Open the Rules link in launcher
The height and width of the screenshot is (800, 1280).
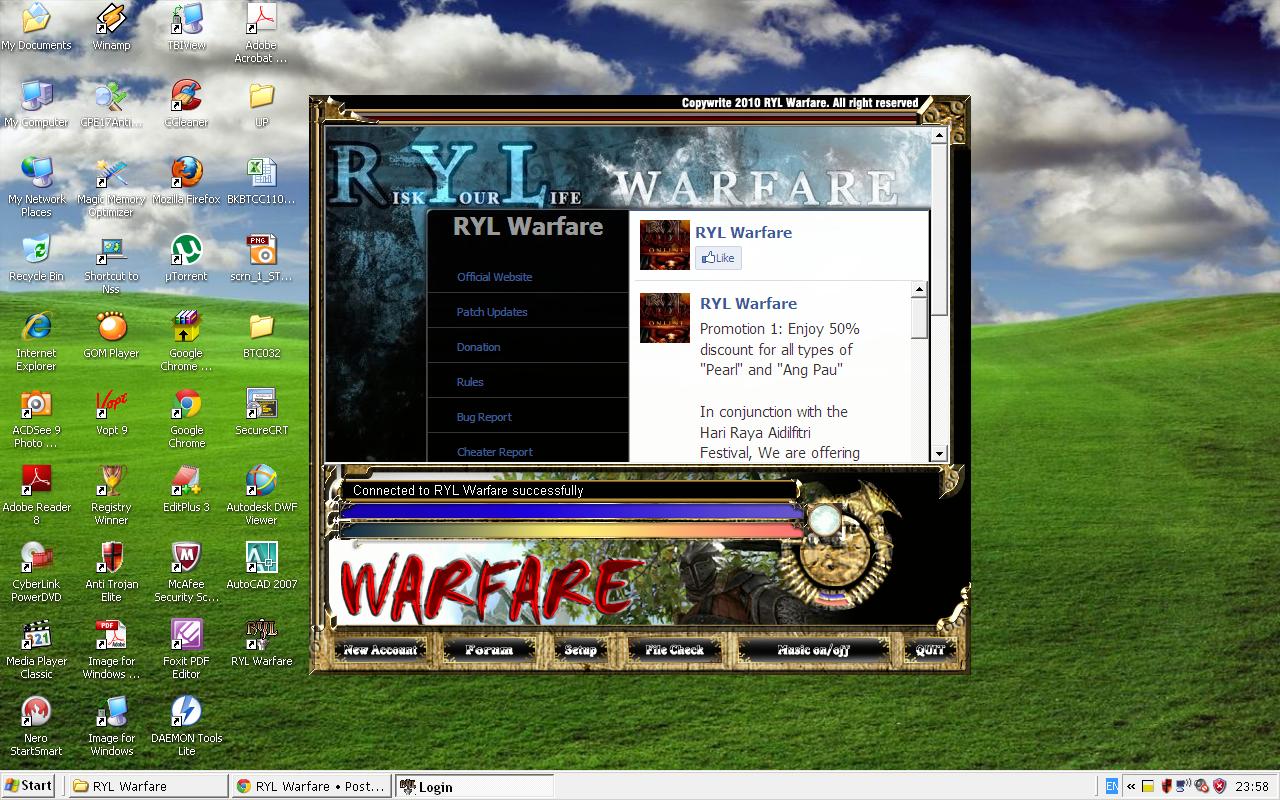pos(470,382)
